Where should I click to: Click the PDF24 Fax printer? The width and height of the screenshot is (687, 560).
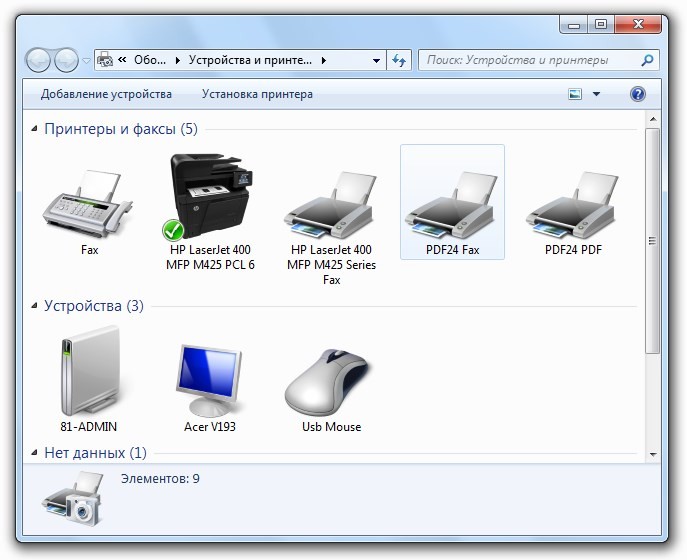(x=452, y=204)
